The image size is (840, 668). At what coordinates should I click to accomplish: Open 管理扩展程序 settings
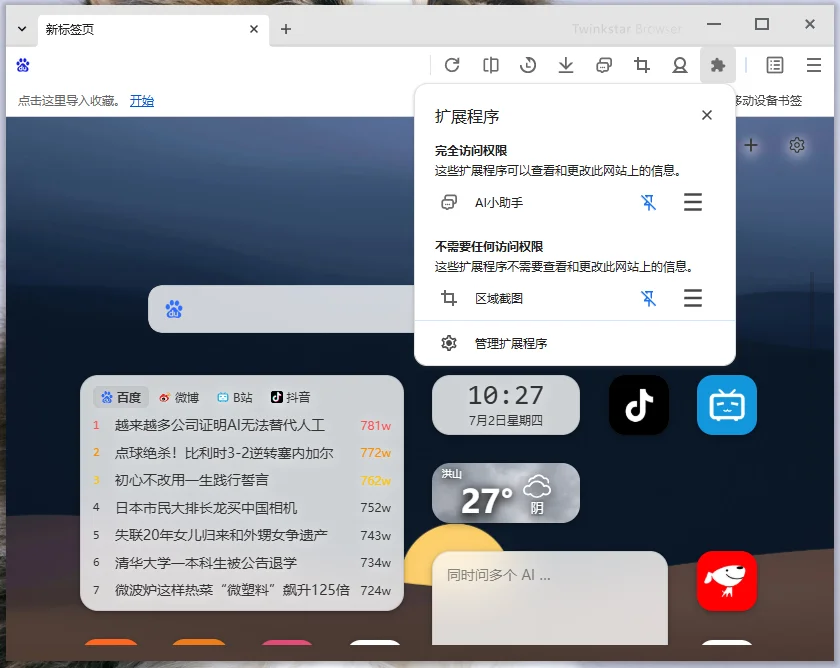coord(574,343)
